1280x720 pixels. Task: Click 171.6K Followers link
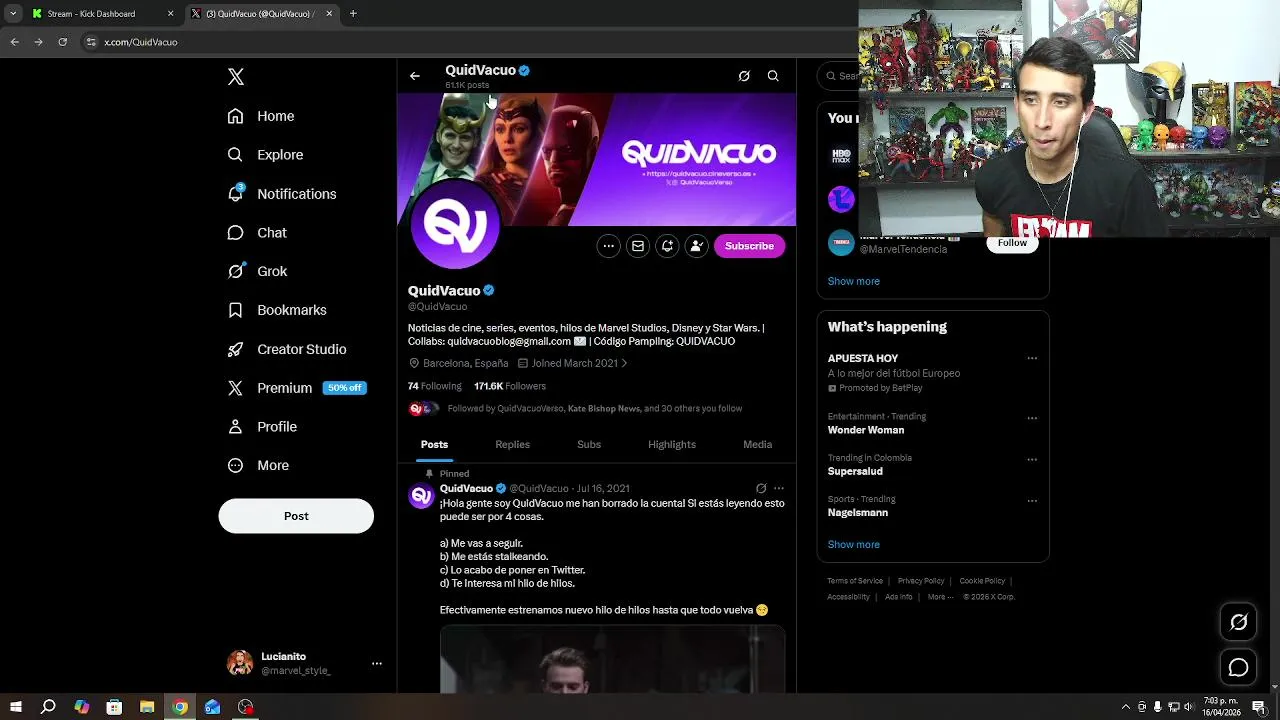pyautogui.click(x=510, y=386)
